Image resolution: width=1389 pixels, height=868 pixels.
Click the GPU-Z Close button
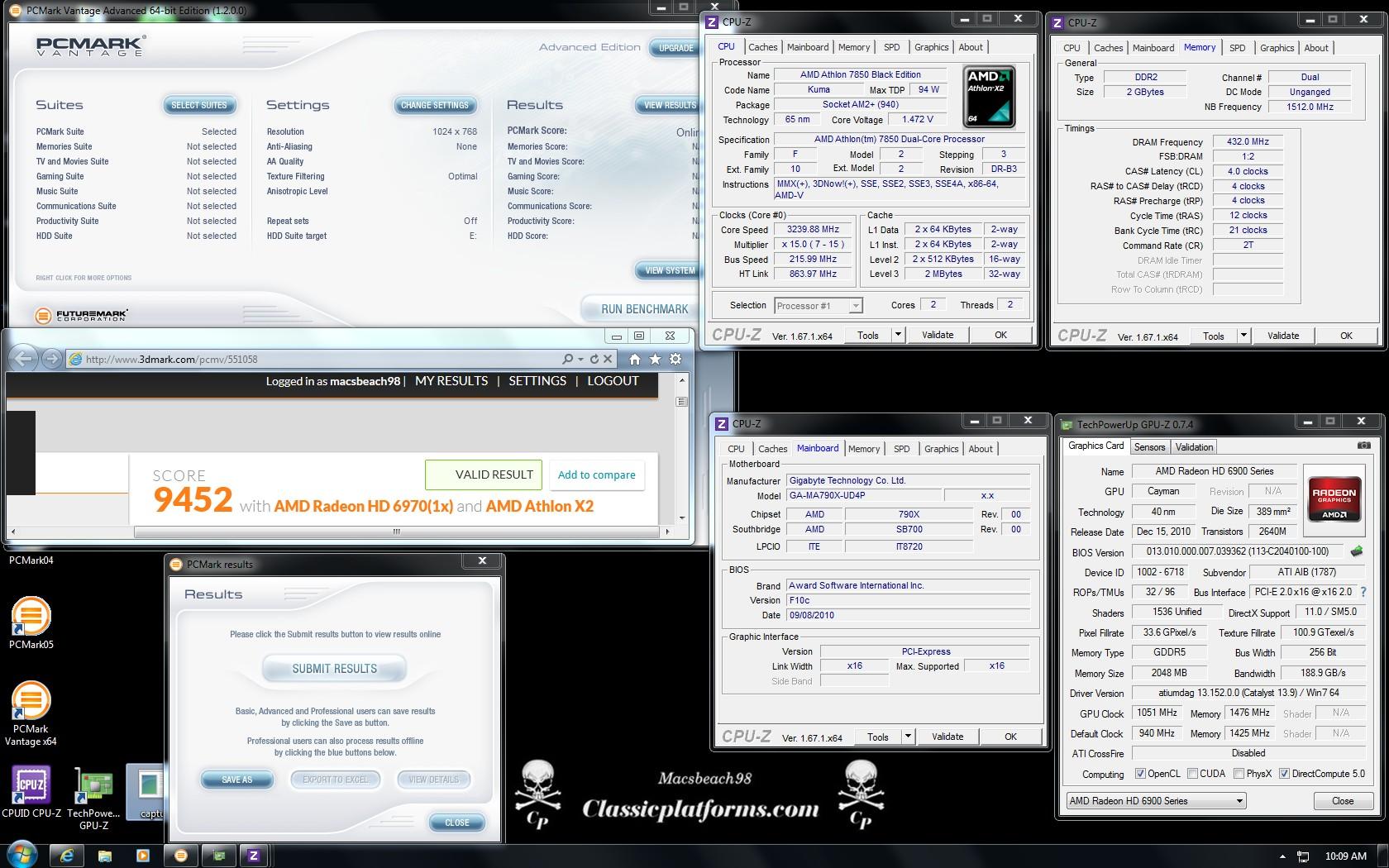click(x=1343, y=801)
